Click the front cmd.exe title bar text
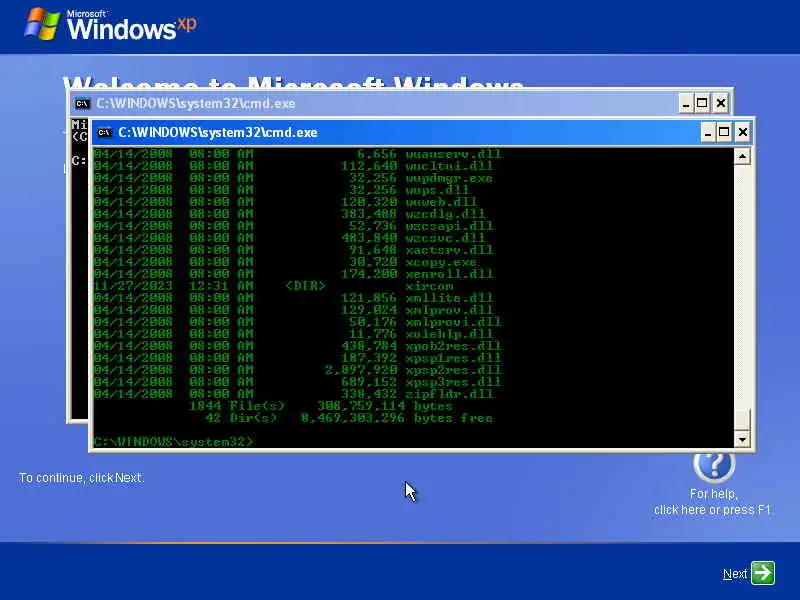Screen dimensions: 800x600 click(x=218, y=133)
